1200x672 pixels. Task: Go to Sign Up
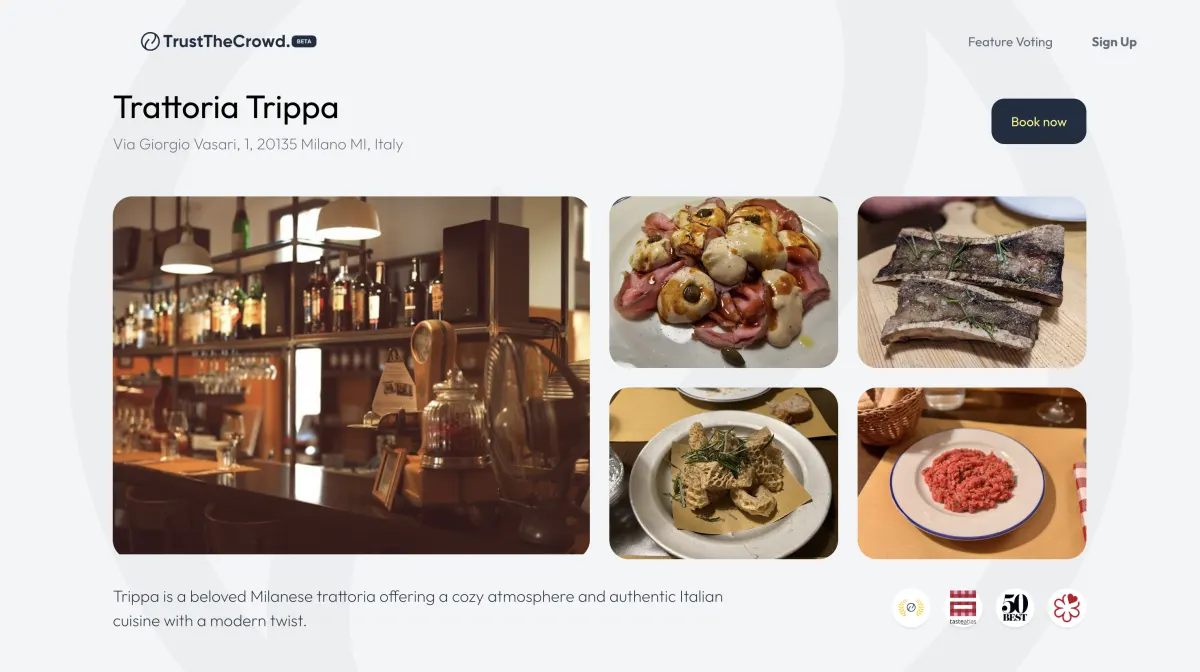coord(1114,42)
